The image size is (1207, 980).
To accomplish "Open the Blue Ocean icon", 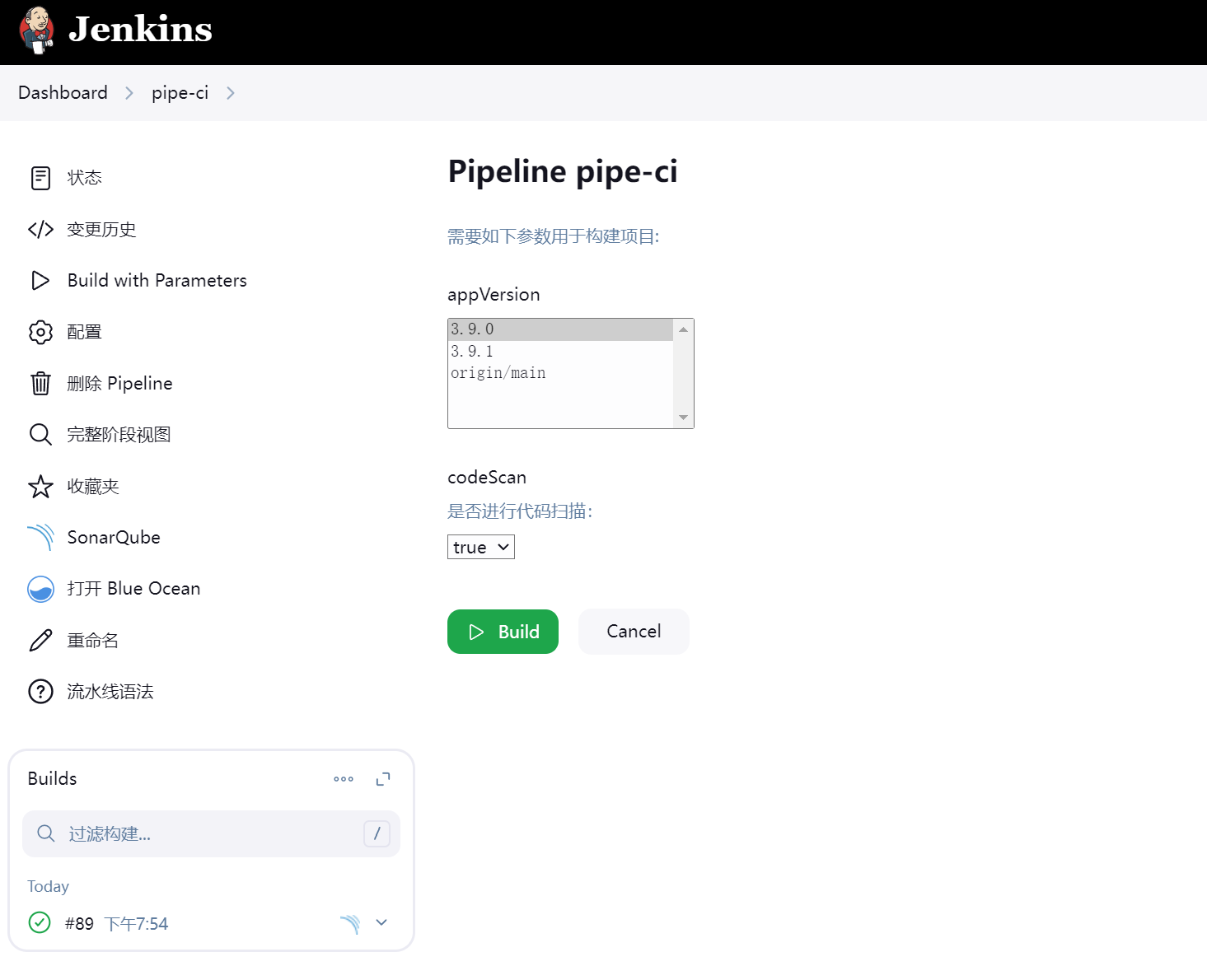I will [x=40, y=589].
